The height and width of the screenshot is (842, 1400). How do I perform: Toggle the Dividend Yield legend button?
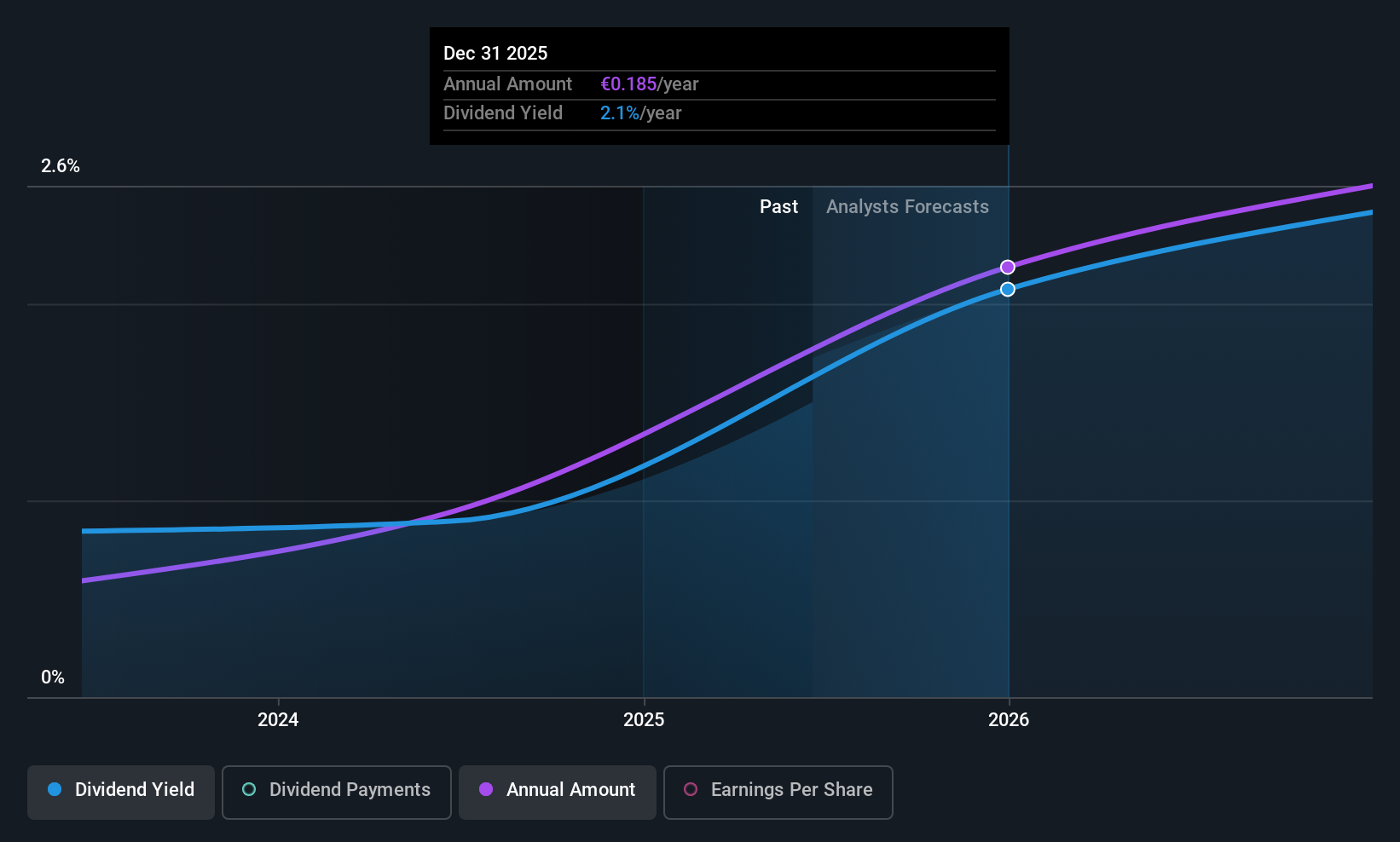coord(121,792)
